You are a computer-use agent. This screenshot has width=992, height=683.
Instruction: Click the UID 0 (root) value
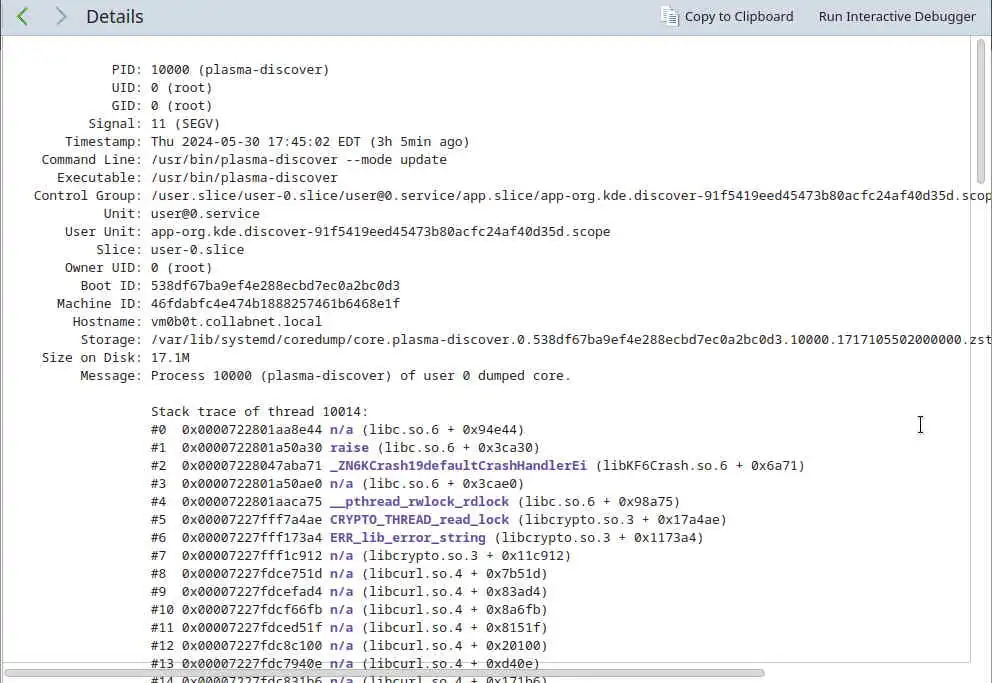(x=182, y=88)
